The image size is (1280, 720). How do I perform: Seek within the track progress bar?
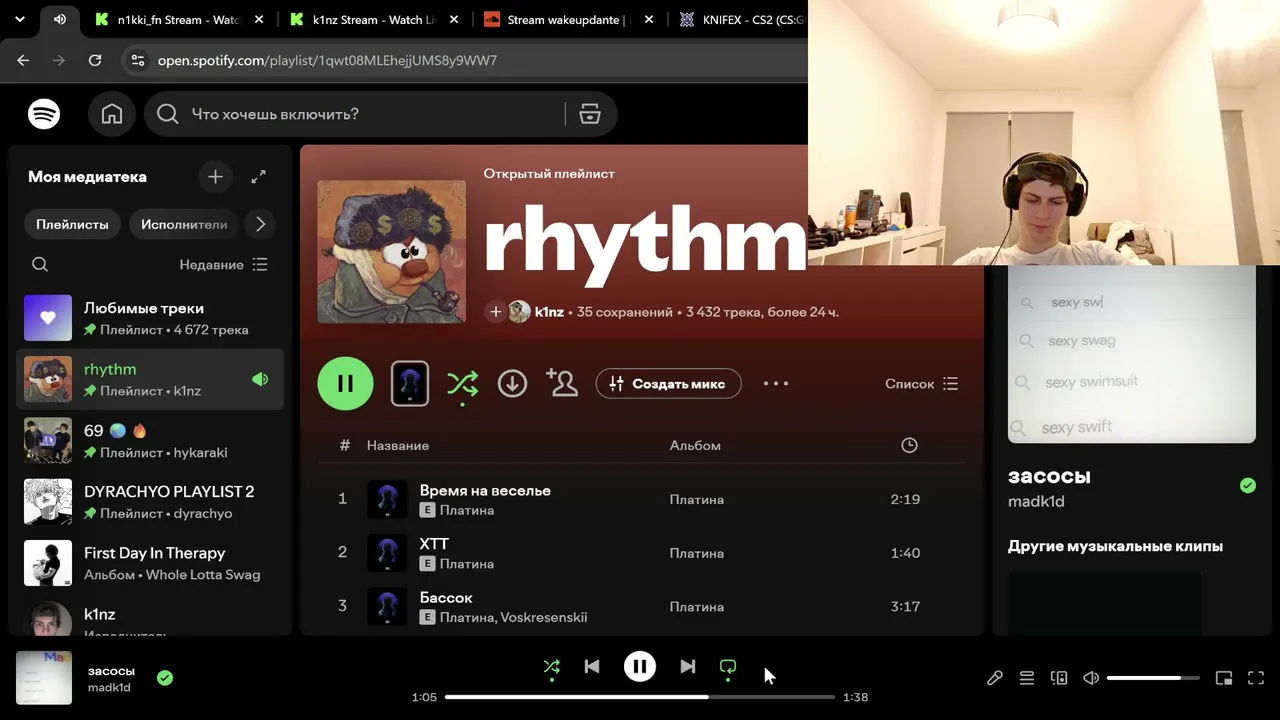pos(640,697)
